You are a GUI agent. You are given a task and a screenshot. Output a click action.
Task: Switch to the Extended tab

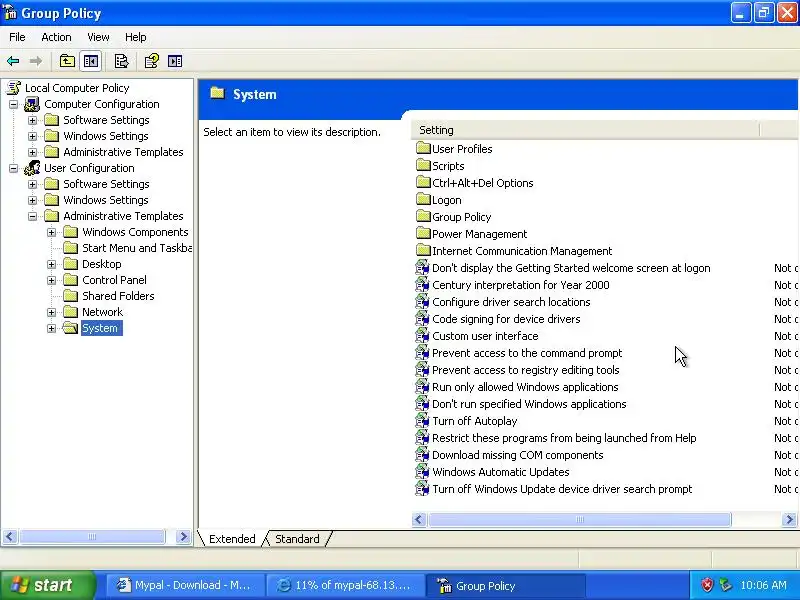click(x=232, y=539)
